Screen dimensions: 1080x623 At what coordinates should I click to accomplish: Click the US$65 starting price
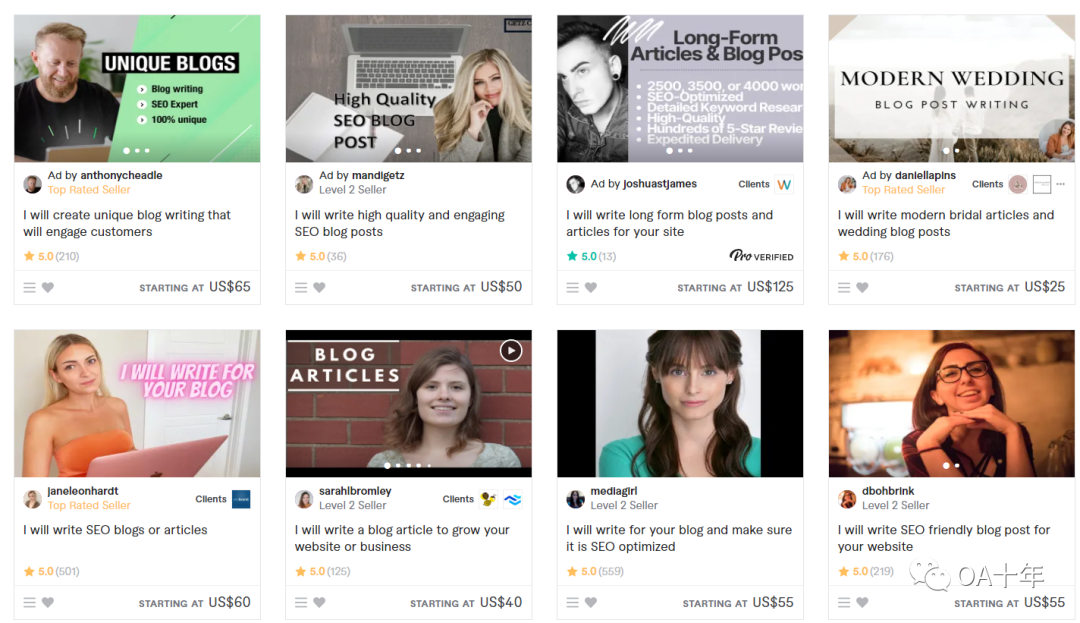pyautogui.click(x=230, y=287)
